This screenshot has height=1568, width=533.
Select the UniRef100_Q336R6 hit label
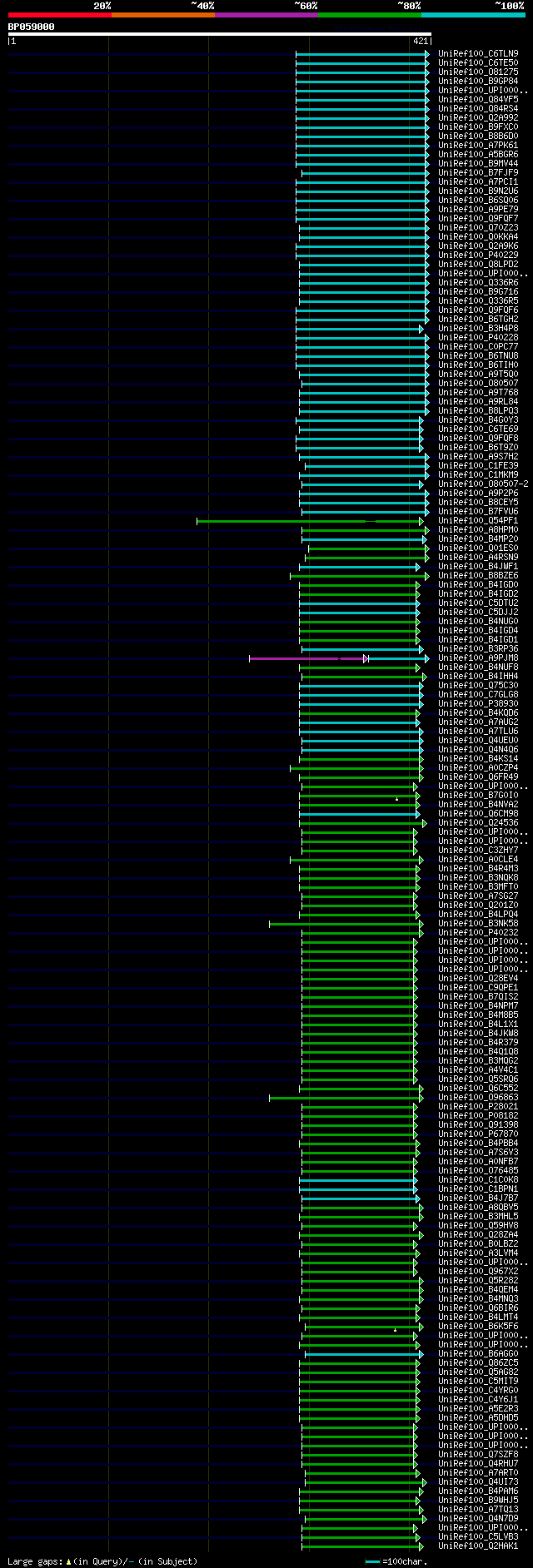[x=478, y=282]
